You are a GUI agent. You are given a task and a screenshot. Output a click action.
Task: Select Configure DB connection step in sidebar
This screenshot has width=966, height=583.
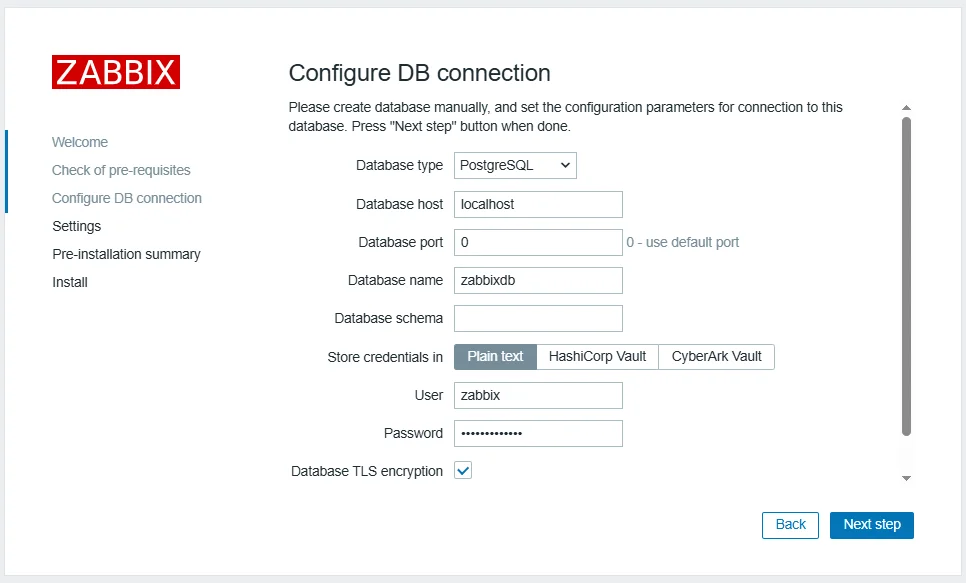coord(127,198)
